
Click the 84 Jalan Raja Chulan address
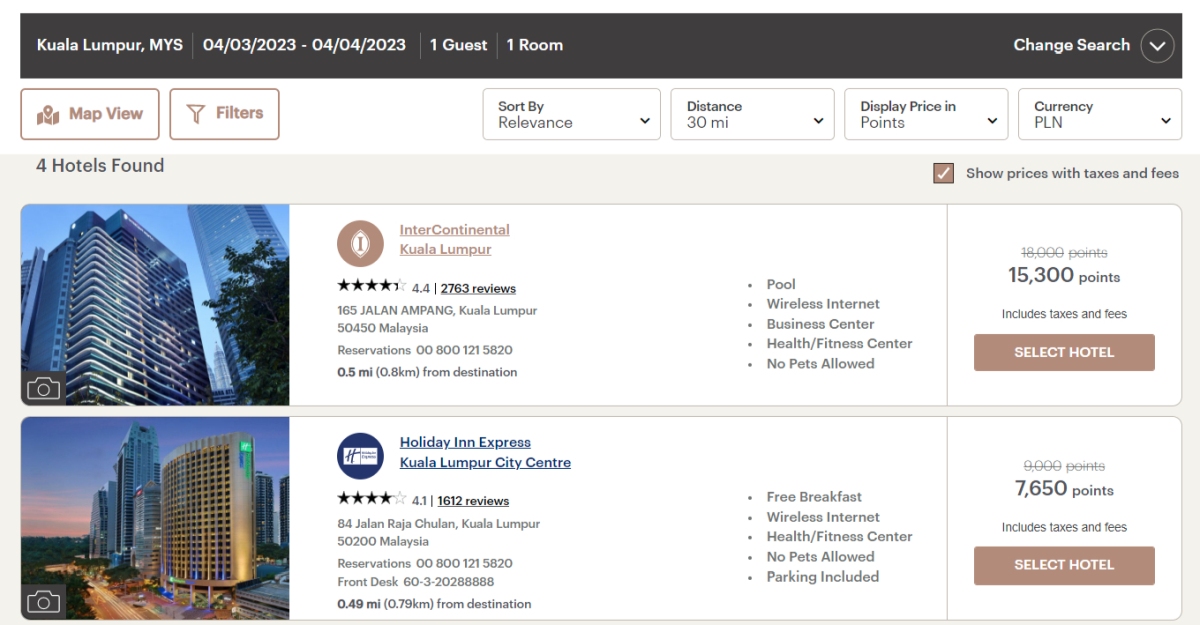coord(438,532)
